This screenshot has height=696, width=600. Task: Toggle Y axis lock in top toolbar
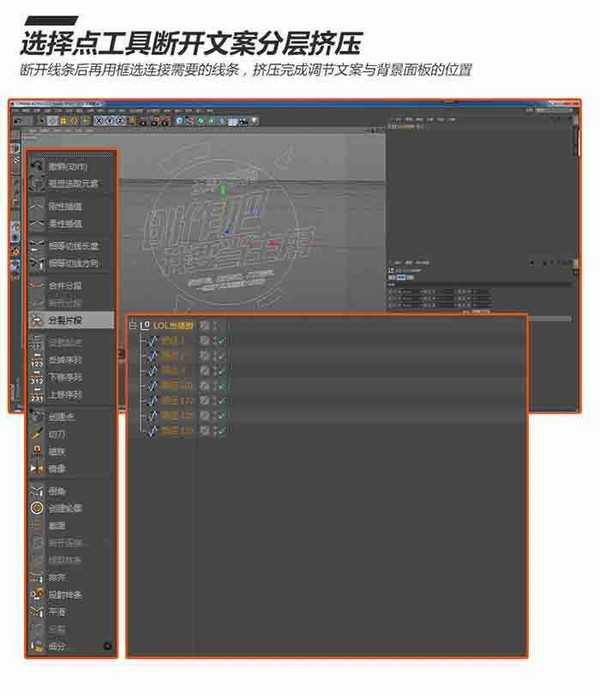click(x=110, y=120)
